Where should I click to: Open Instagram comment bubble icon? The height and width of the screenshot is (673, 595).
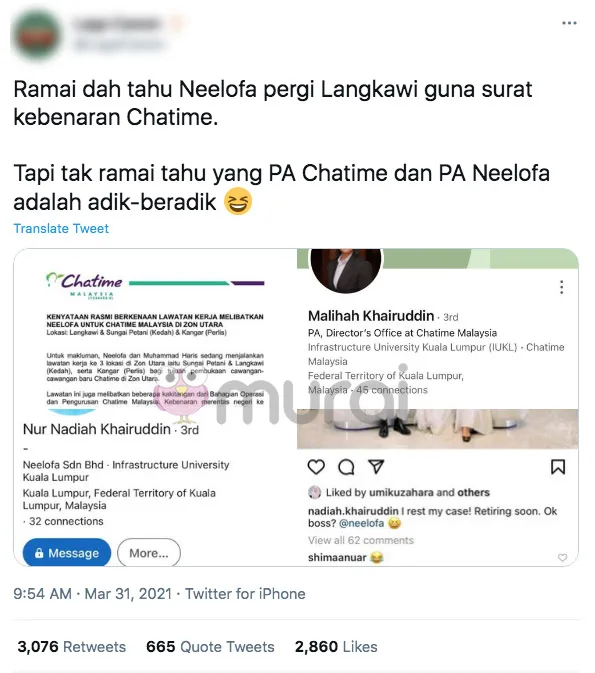coord(346,467)
